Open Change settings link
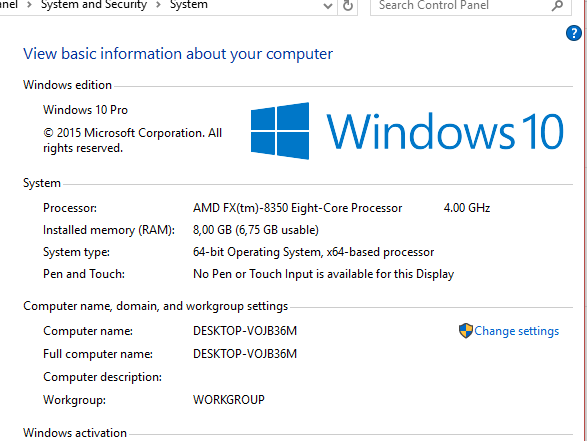Image resolution: width=587 pixels, height=441 pixels. click(517, 331)
